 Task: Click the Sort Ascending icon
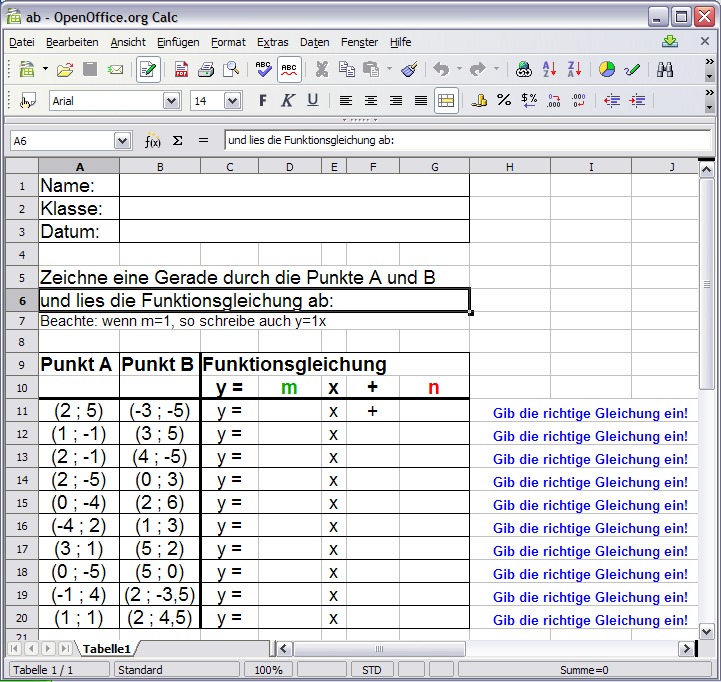click(549, 70)
